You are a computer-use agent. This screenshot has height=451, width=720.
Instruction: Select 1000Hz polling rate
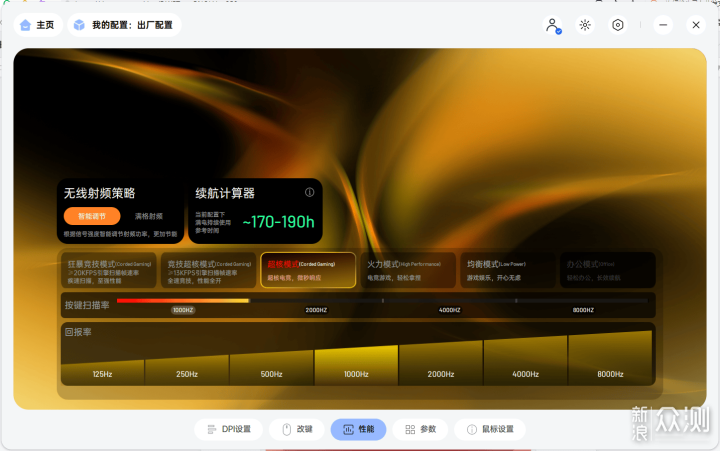356,365
